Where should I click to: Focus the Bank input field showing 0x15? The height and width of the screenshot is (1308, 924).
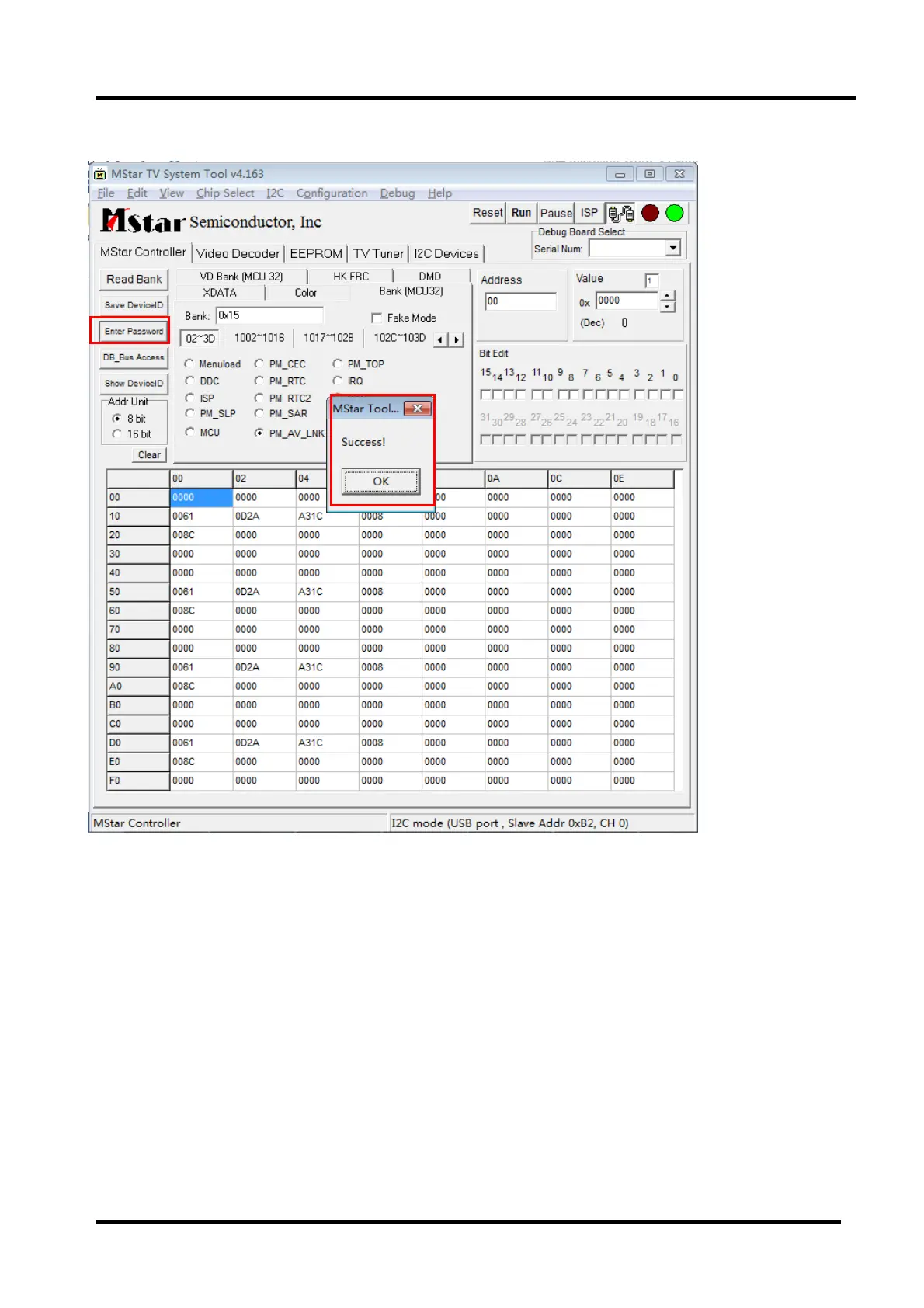pos(269,315)
